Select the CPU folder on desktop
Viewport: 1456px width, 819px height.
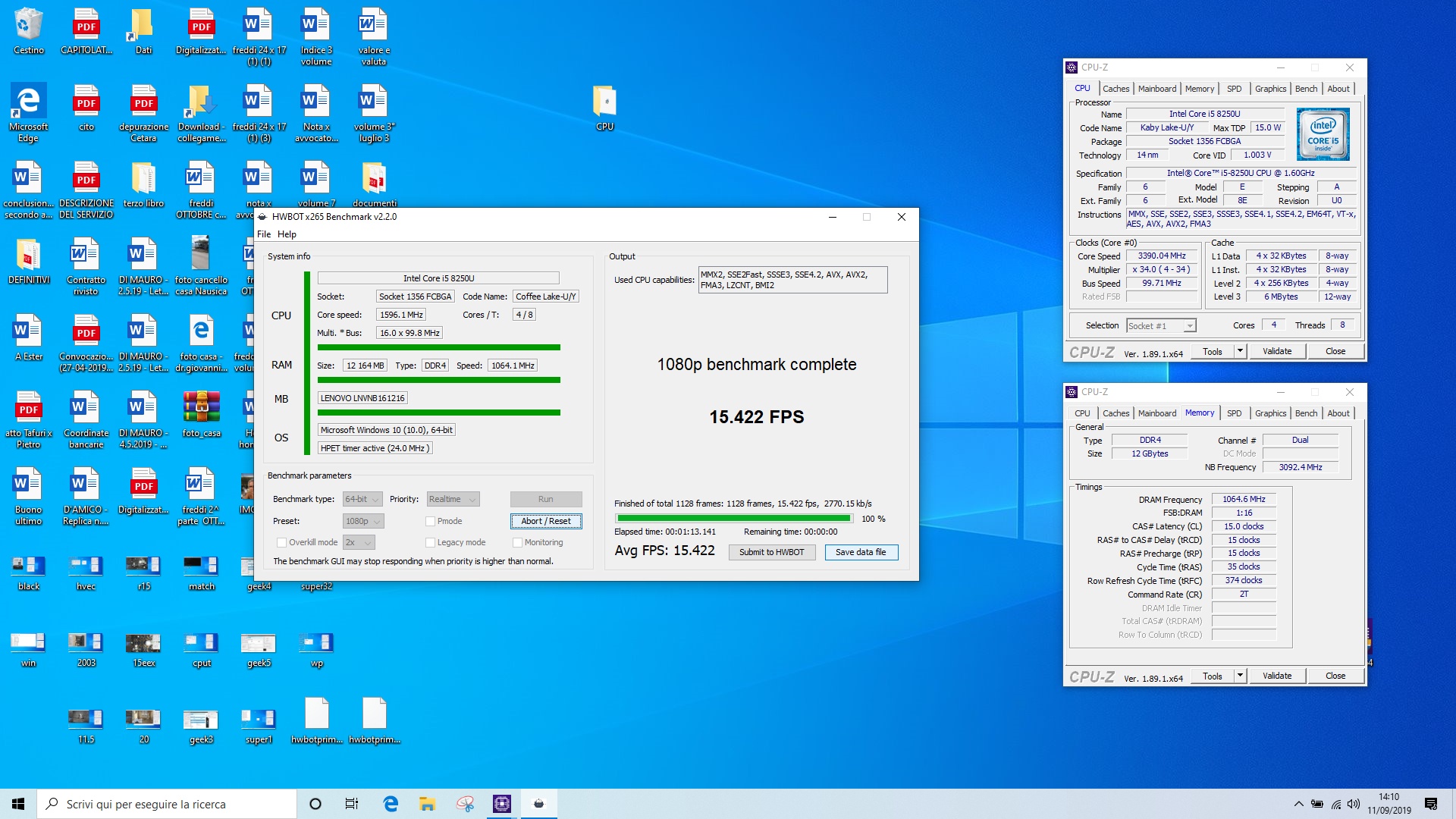[x=604, y=108]
